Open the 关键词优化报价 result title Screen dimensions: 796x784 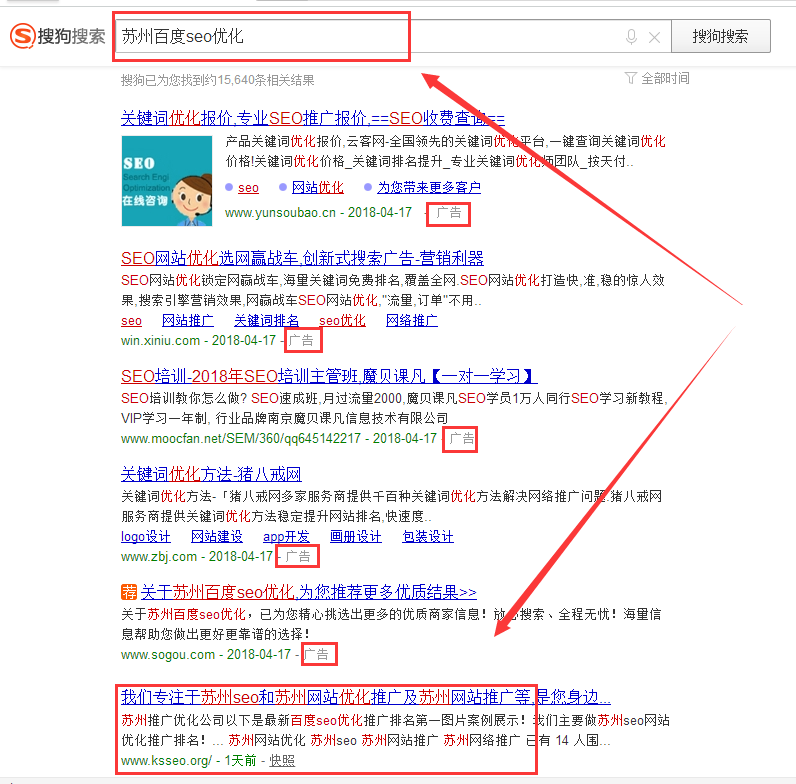point(312,116)
